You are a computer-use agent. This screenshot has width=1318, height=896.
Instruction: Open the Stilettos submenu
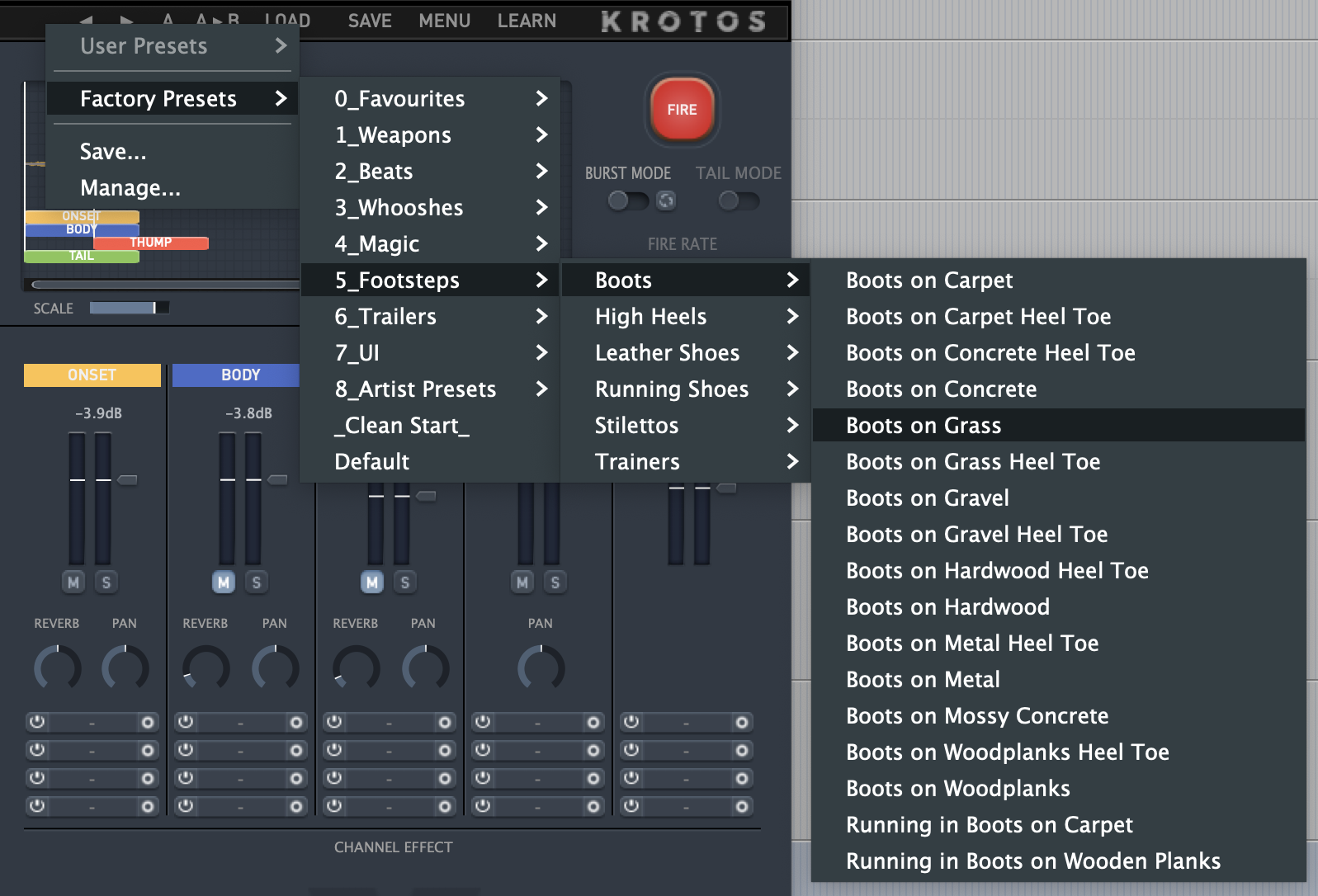coord(686,426)
